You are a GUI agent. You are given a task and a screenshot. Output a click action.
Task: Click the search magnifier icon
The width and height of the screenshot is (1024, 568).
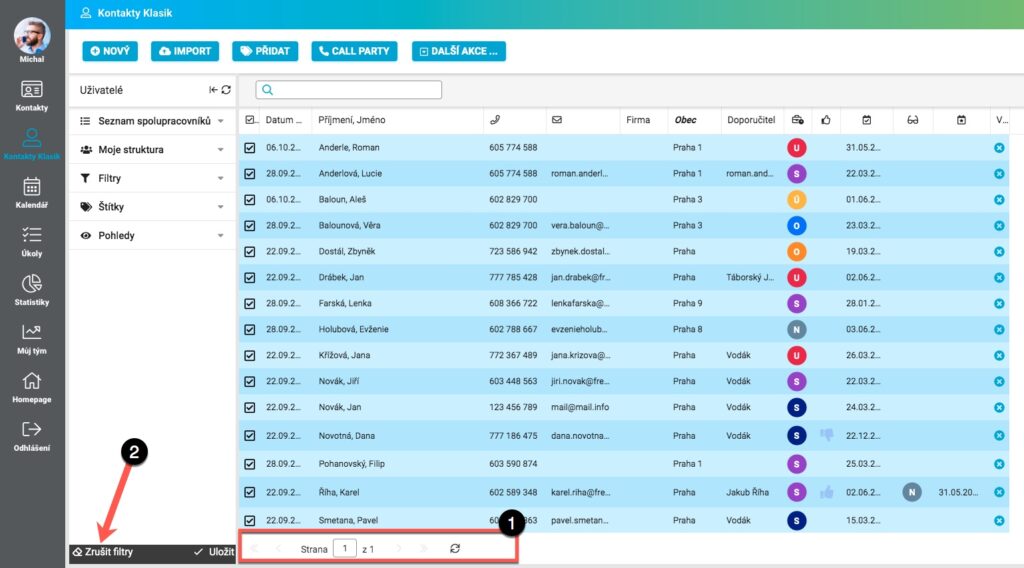pos(267,89)
